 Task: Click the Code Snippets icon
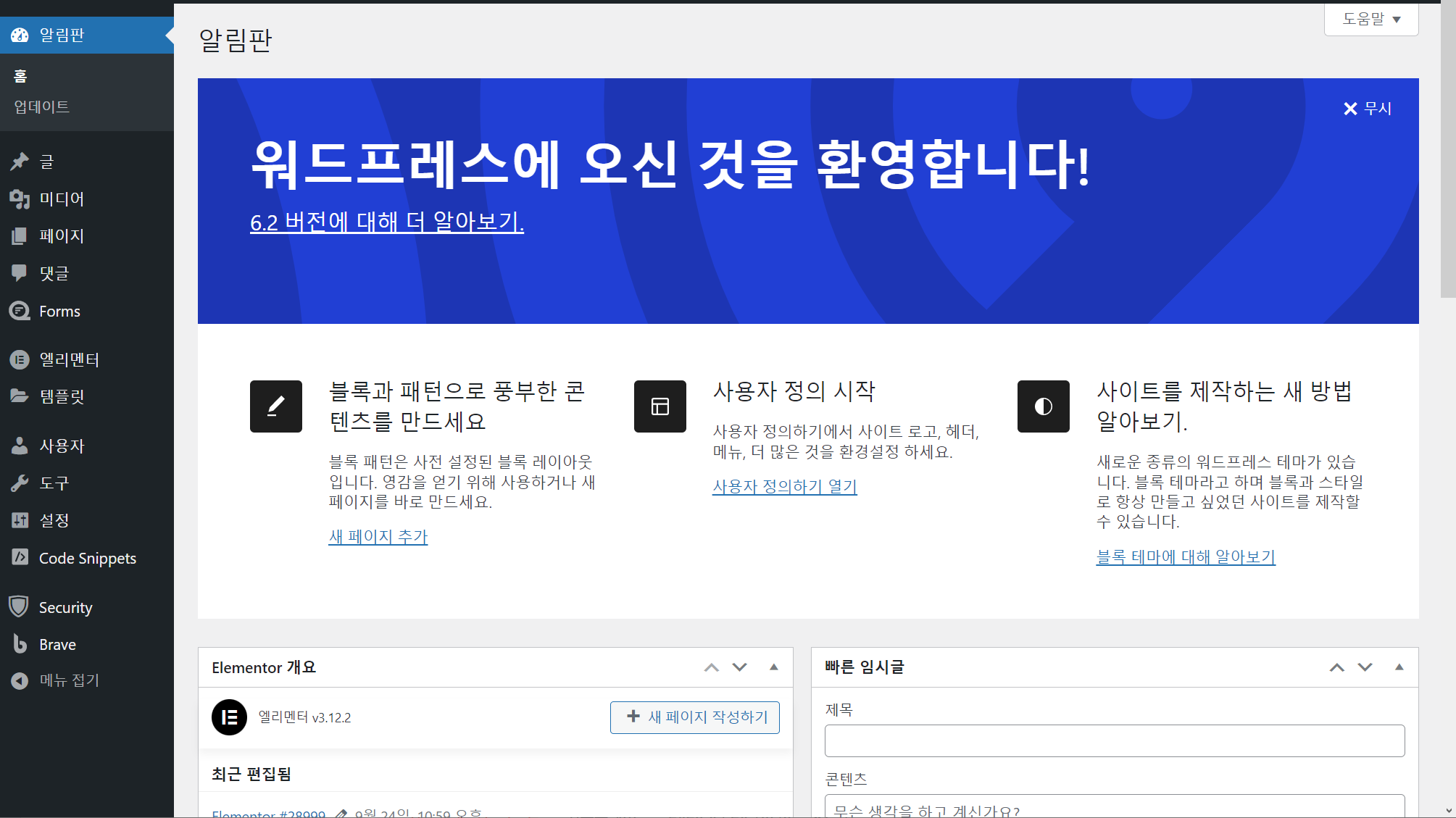(x=20, y=557)
